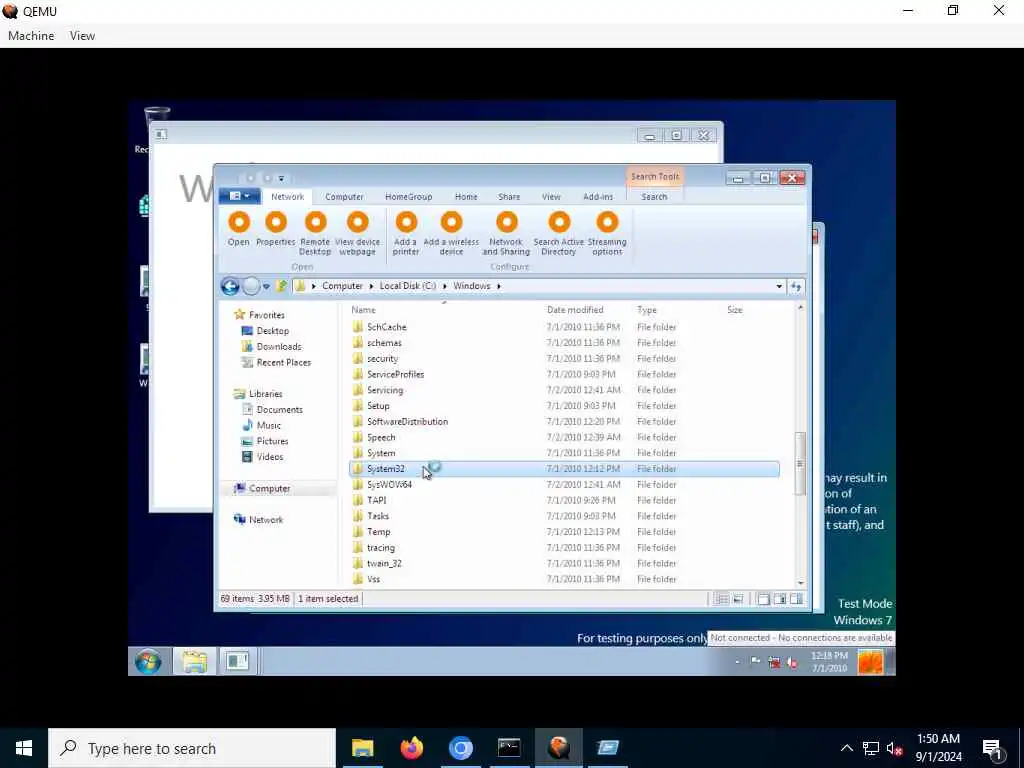Image resolution: width=1024 pixels, height=768 pixels.
Task: Click the Up folder arrow icon
Action: coord(281,286)
